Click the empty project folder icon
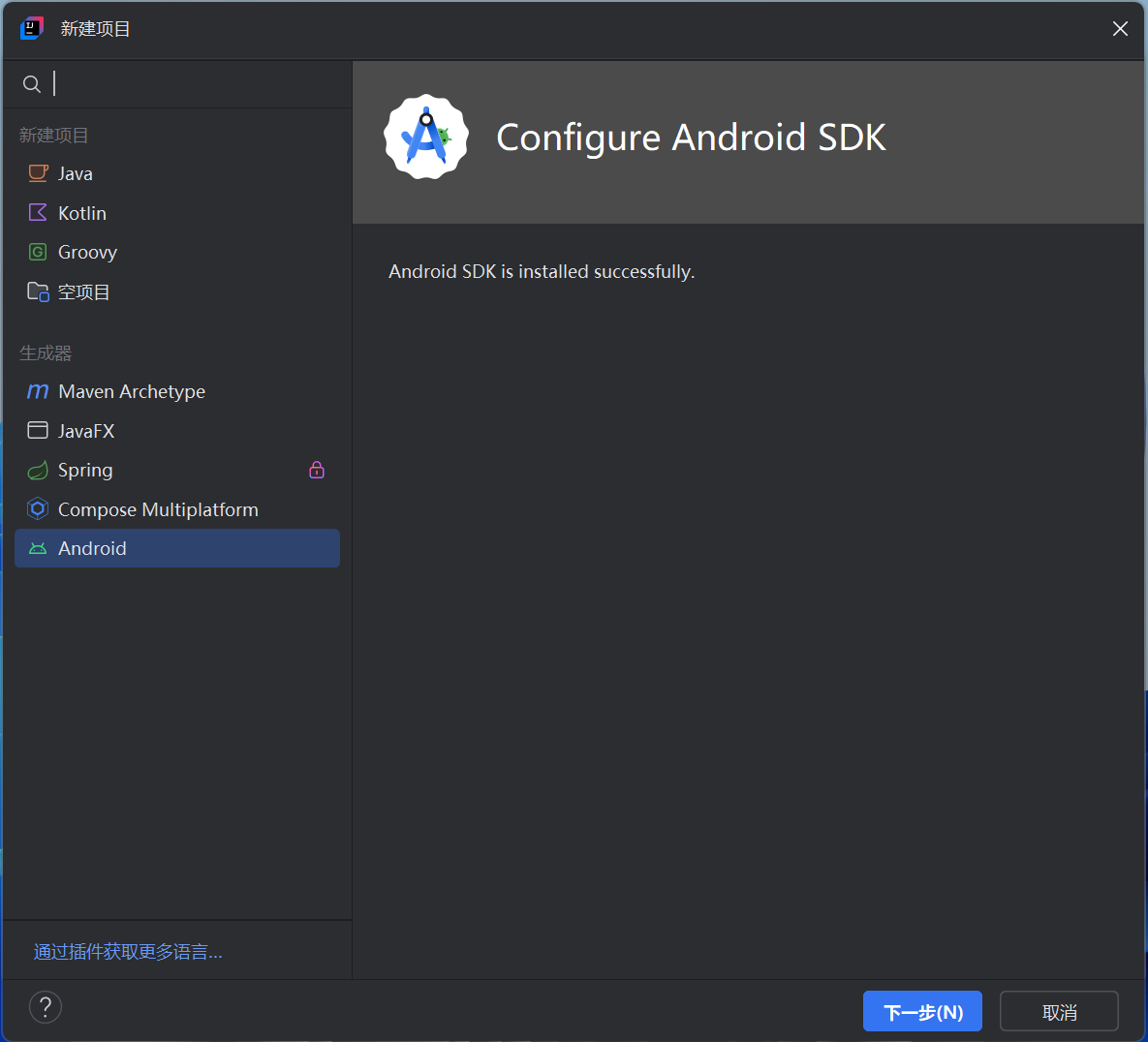This screenshot has height=1042, width=1148. click(38, 291)
